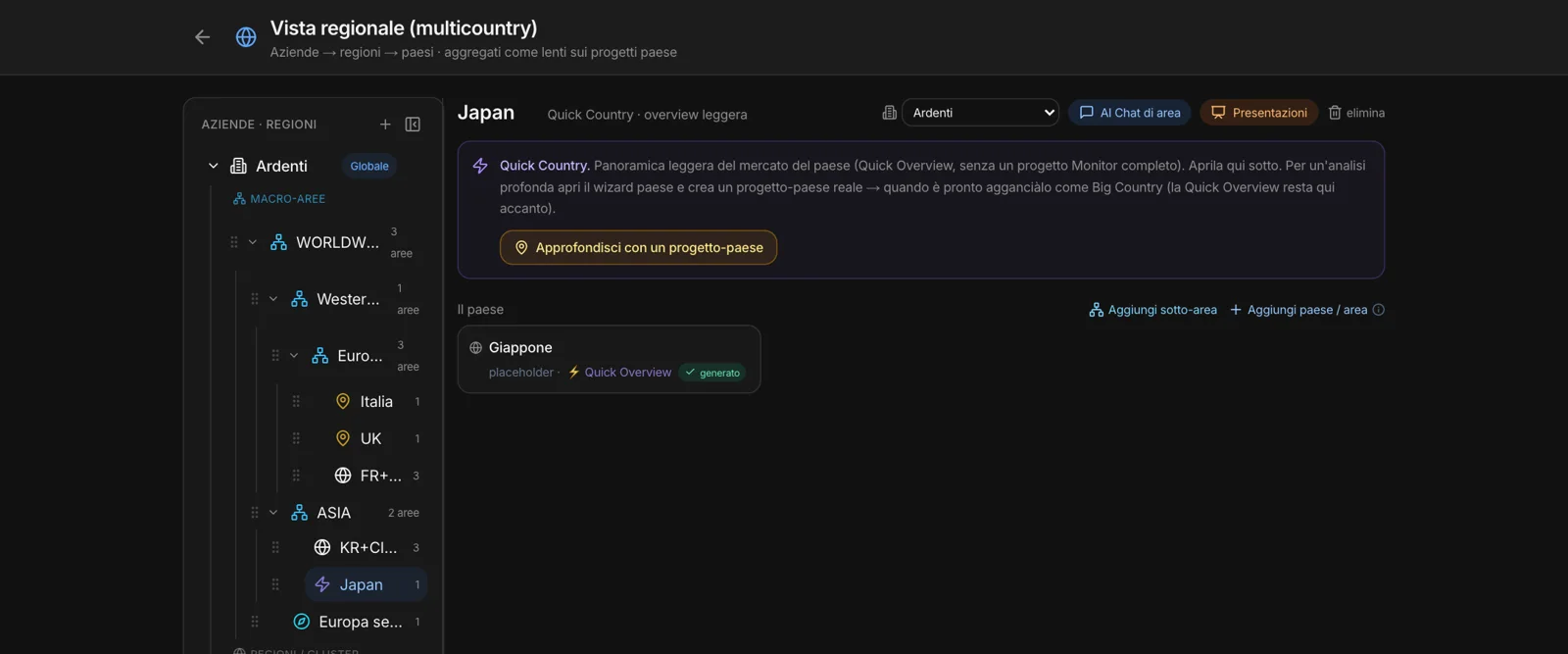The width and height of the screenshot is (1568, 654).
Task: Open the Giappone country card
Action: pos(609,360)
